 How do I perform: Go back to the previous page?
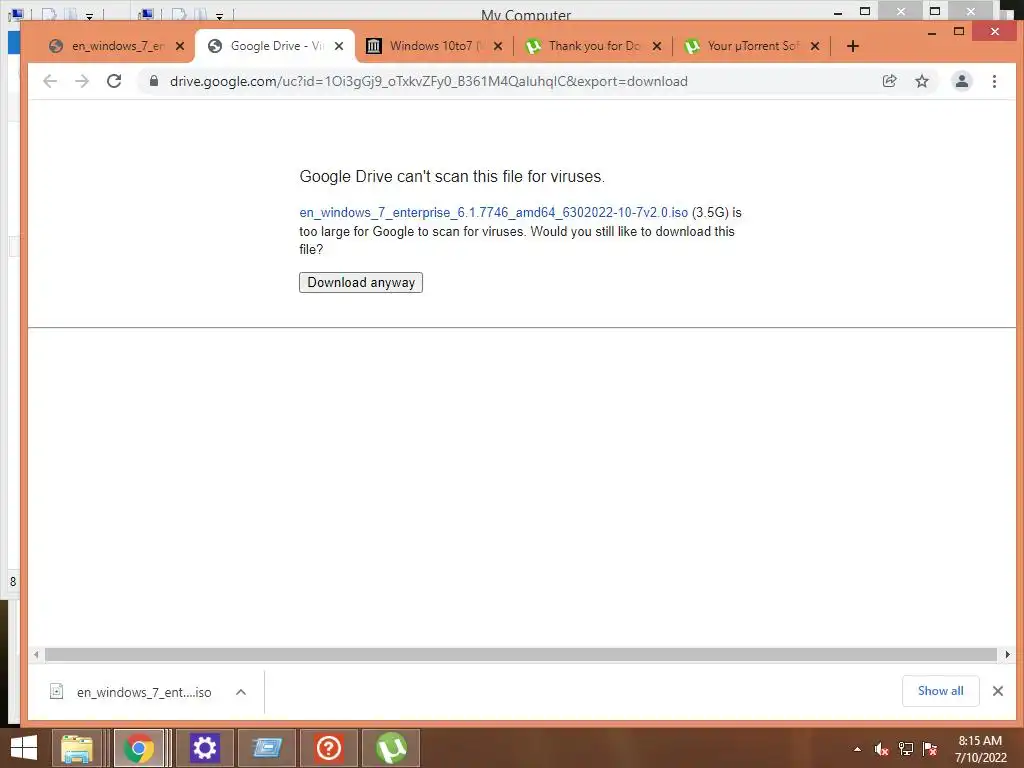coord(50,82)
